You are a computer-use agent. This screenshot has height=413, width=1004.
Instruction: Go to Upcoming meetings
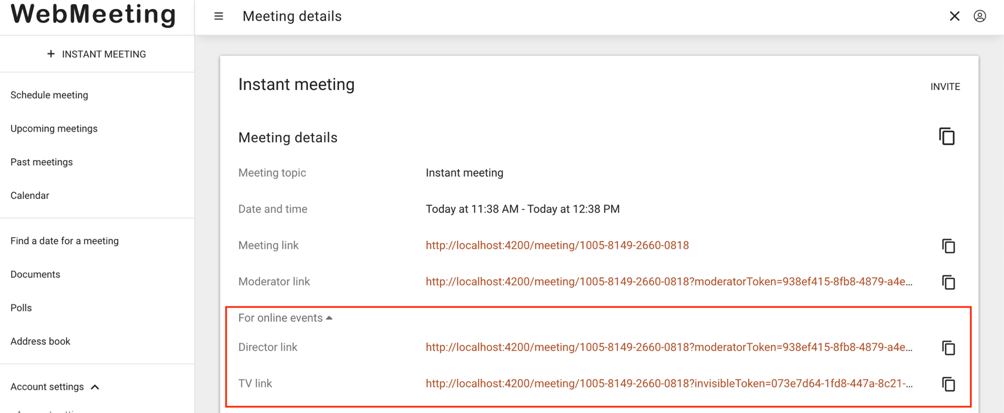(54, 129)
